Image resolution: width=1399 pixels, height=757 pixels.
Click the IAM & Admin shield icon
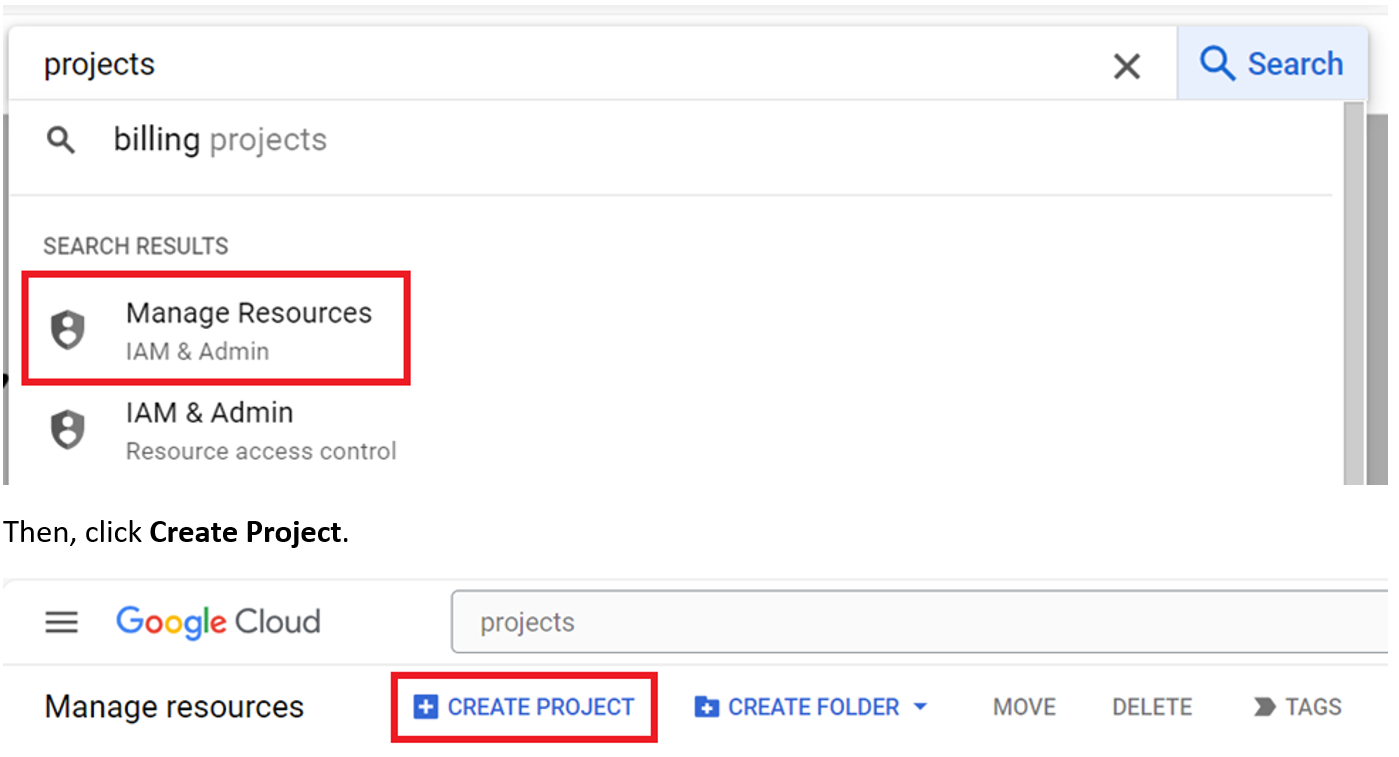(x=68, y=429)
